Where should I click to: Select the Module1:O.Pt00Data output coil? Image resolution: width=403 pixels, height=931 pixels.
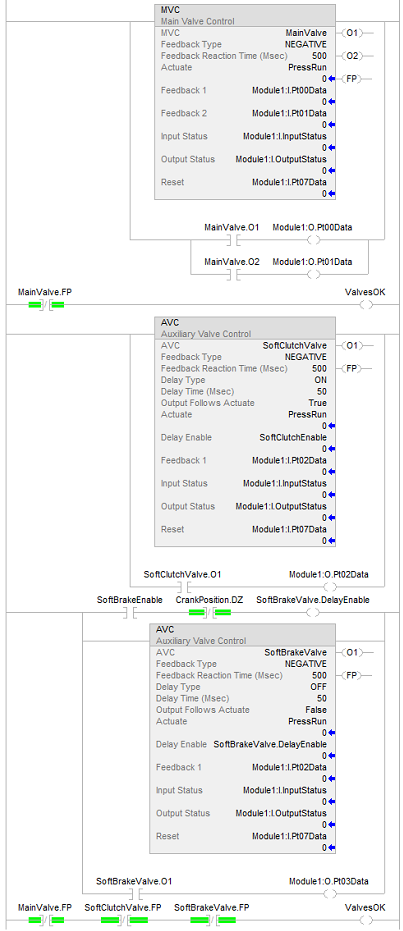click(x=313, y=240)
